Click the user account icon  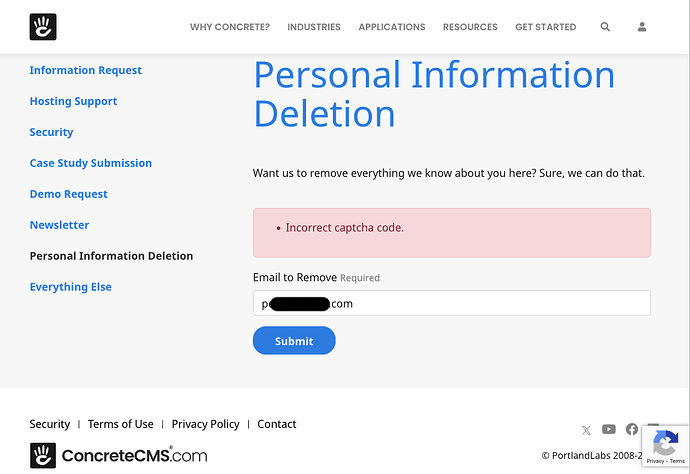coord(642,27)
